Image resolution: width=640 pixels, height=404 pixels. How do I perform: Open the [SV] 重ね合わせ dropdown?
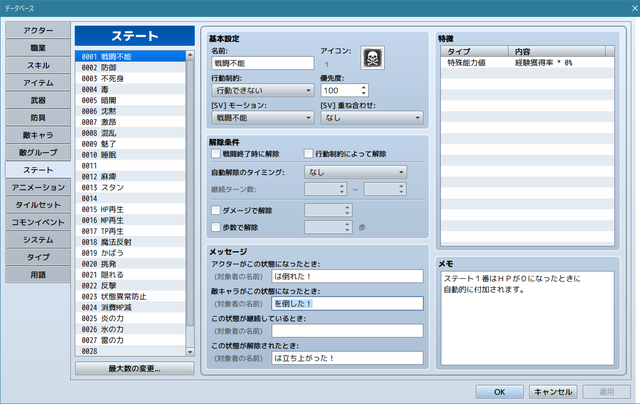point(372,118)
